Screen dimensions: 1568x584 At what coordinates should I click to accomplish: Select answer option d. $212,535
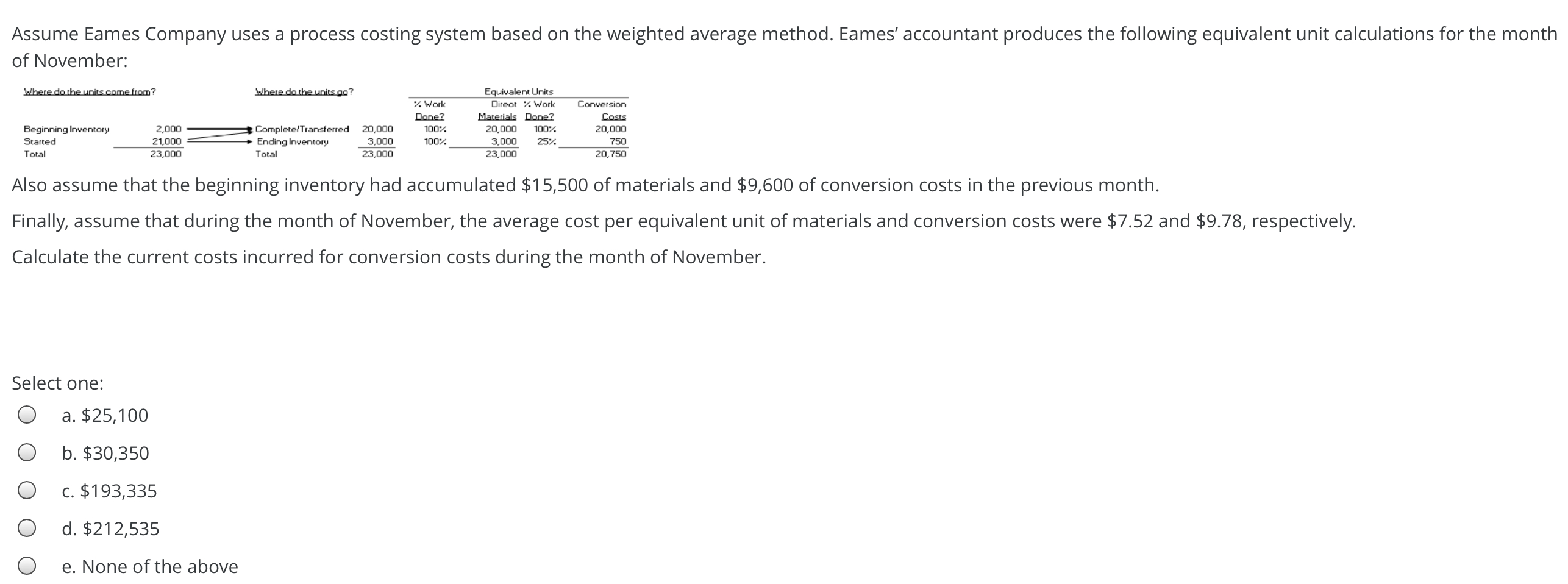tap(26, 529)
